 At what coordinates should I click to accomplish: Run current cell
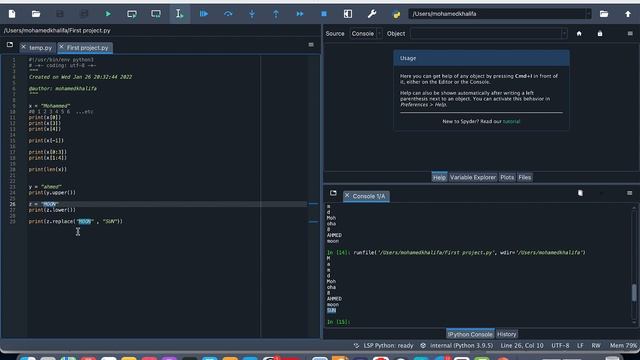pyautogui.click(x=132, y=14)
